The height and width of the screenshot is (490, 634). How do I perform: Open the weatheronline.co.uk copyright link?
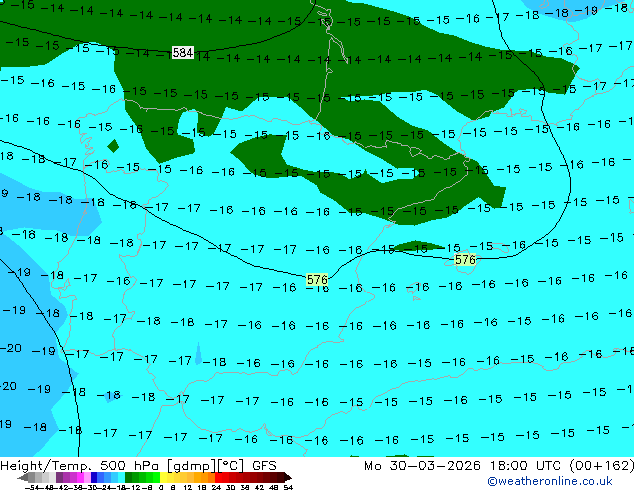click(550, 481)
